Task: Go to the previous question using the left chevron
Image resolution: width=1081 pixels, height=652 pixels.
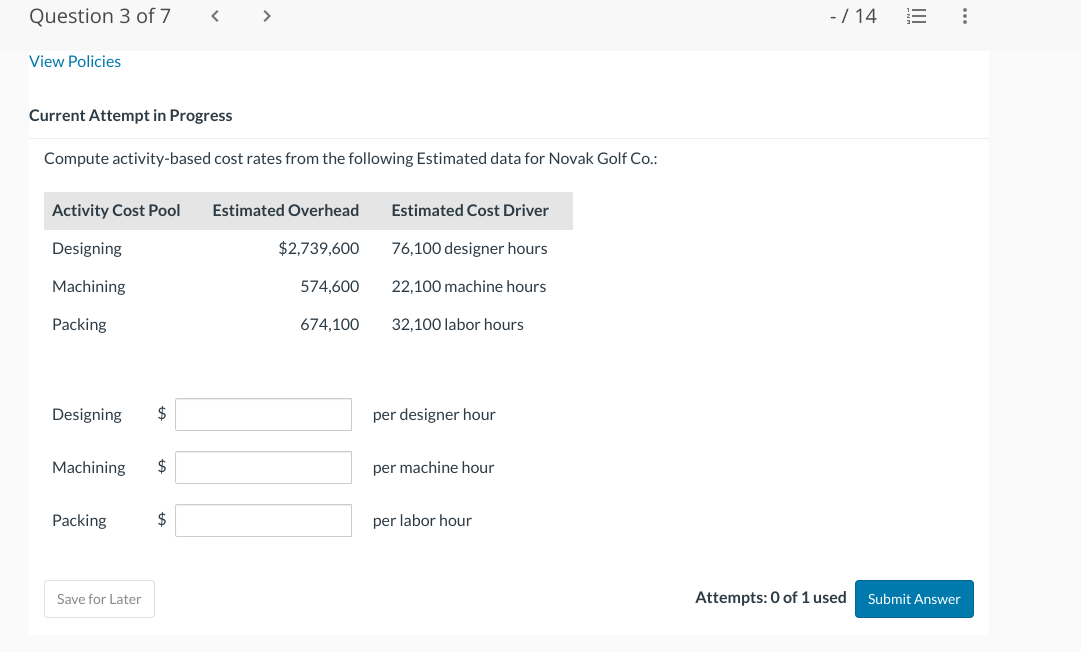Action: tap(214, 16)
